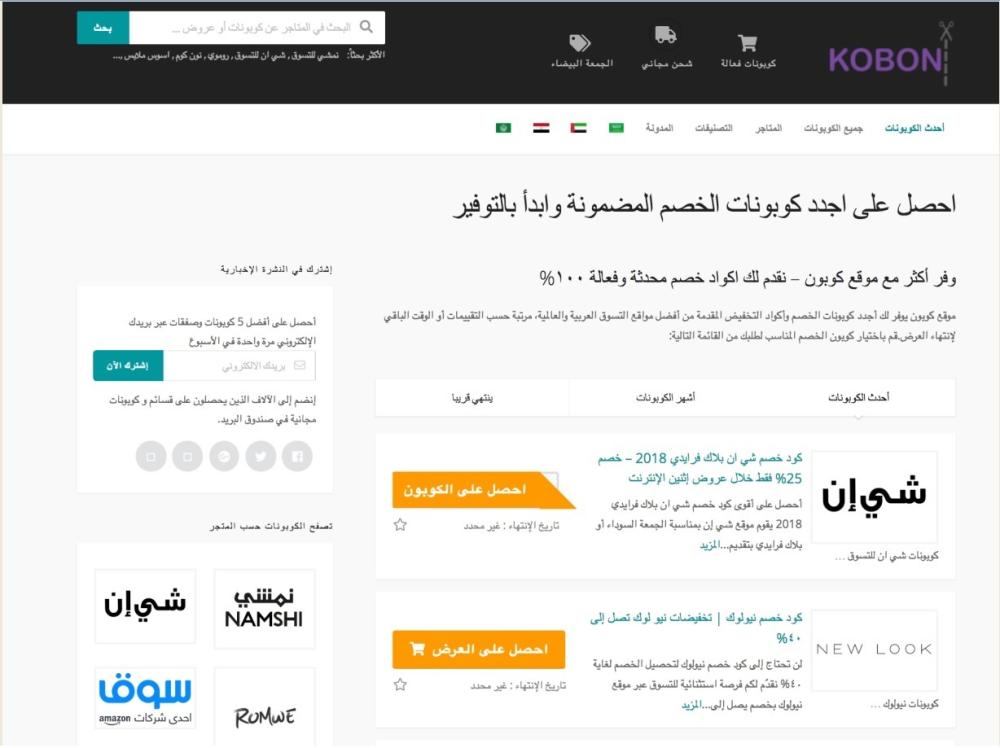Switch to أحدث الكوبونات tab
Viewport: 1000px width, 748px height.
click(x=858, y=397)
